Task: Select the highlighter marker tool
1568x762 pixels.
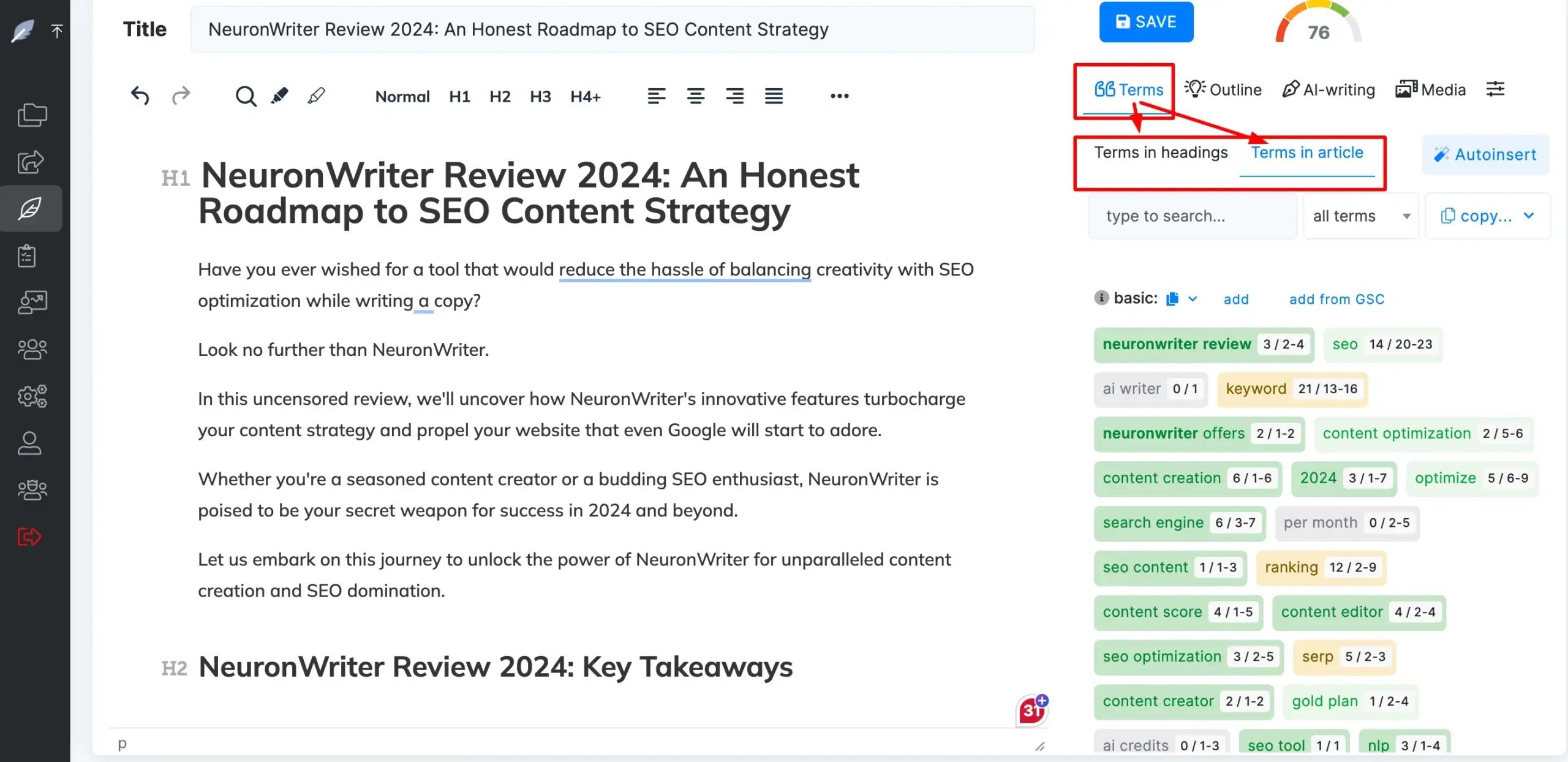Action: coord(280,96)
